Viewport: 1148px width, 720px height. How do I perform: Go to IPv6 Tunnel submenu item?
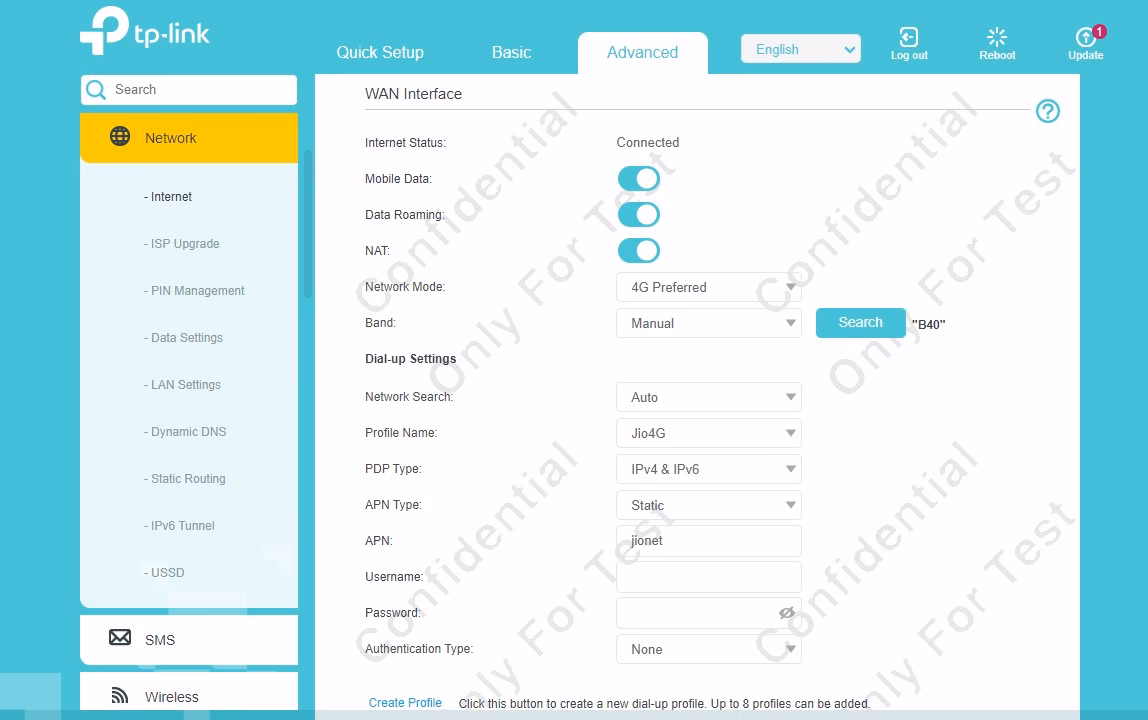point(179,525)
